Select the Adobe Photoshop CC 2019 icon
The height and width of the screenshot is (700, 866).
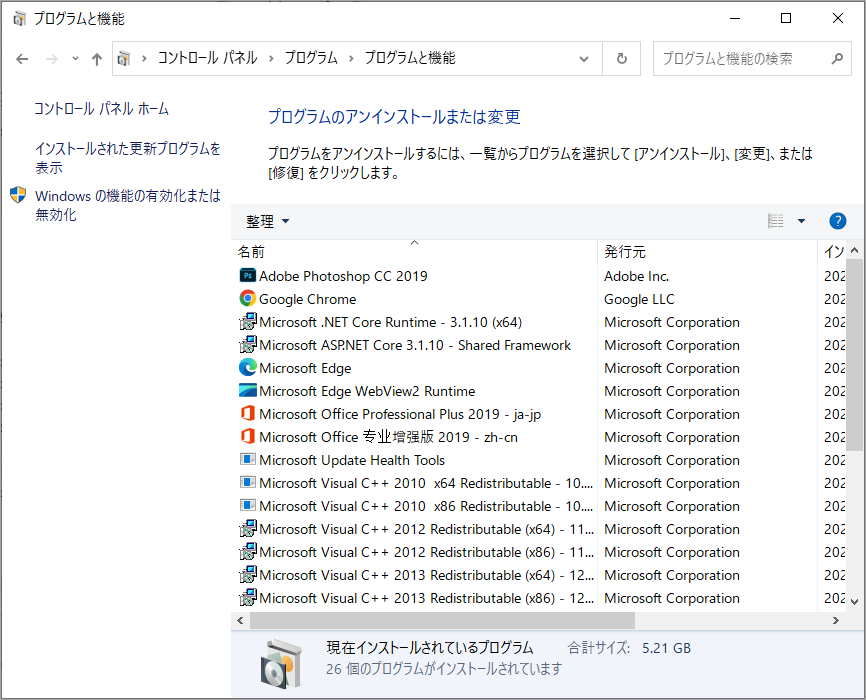[x=246, y=276]
